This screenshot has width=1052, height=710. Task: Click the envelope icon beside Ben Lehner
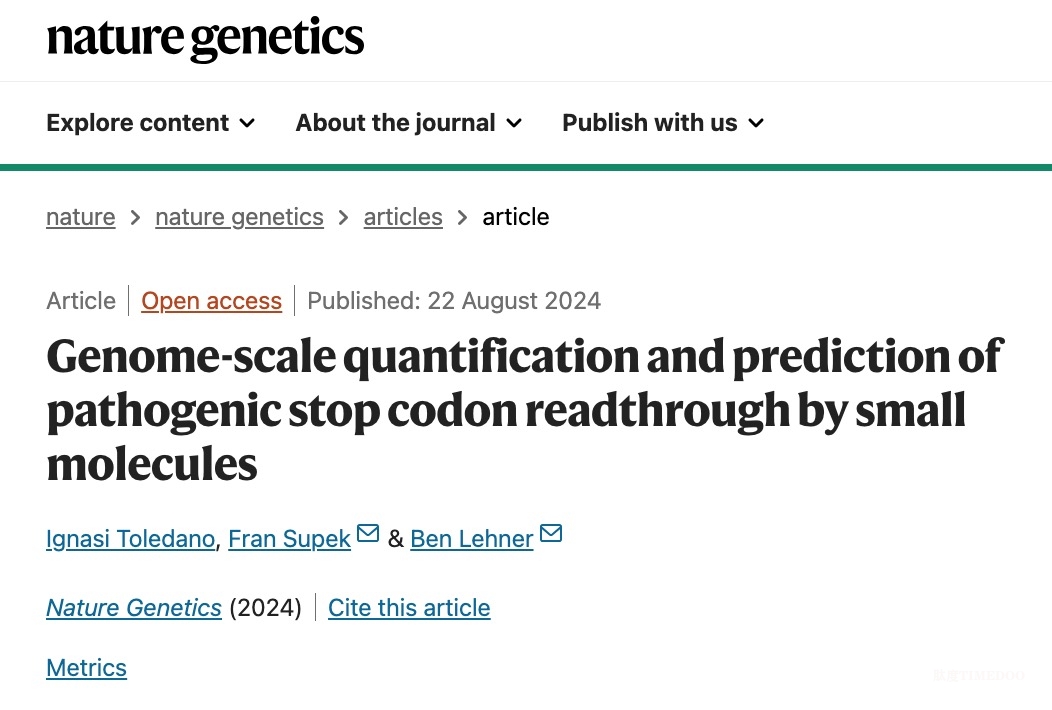coord(551,533)
